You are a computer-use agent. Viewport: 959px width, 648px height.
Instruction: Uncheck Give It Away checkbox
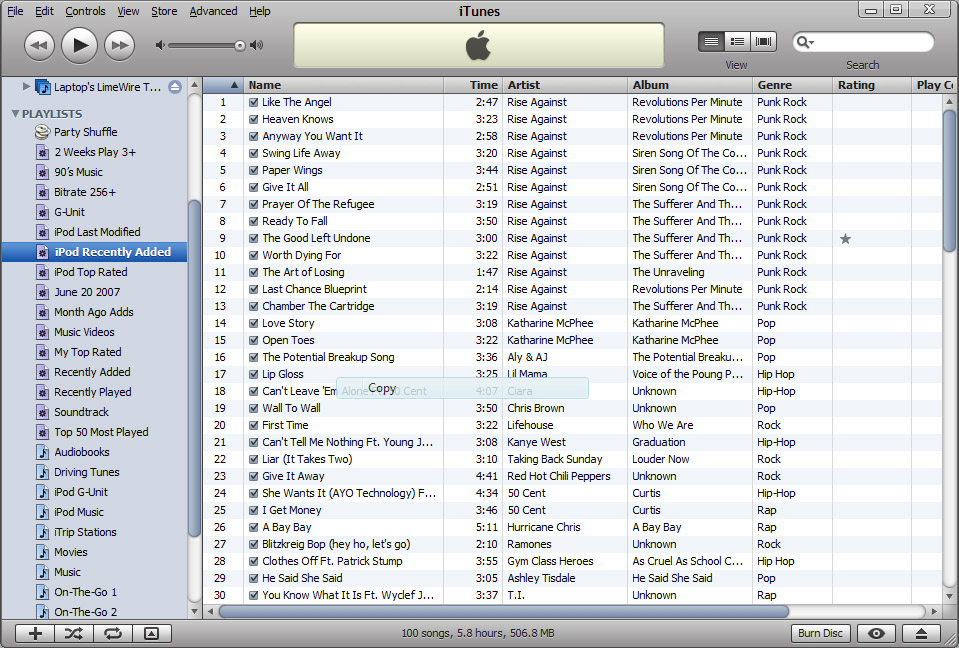pyautogui.click(x=253, y=476)
